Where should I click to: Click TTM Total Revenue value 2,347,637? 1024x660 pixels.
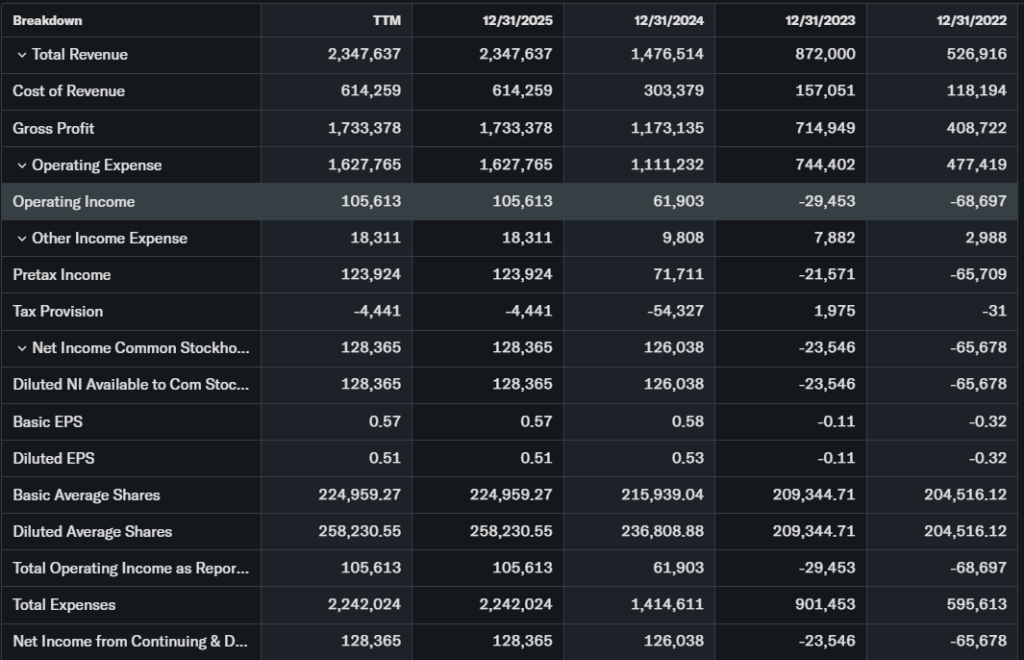(x=364, y=55)
